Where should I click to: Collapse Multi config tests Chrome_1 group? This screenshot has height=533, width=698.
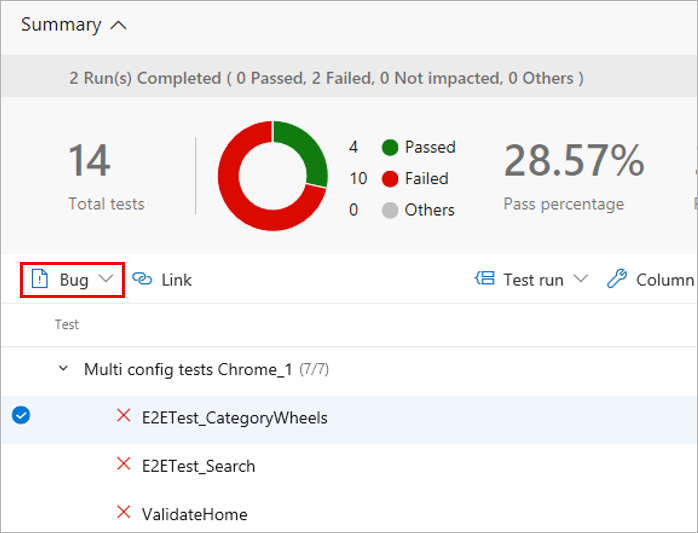point(64,369)
